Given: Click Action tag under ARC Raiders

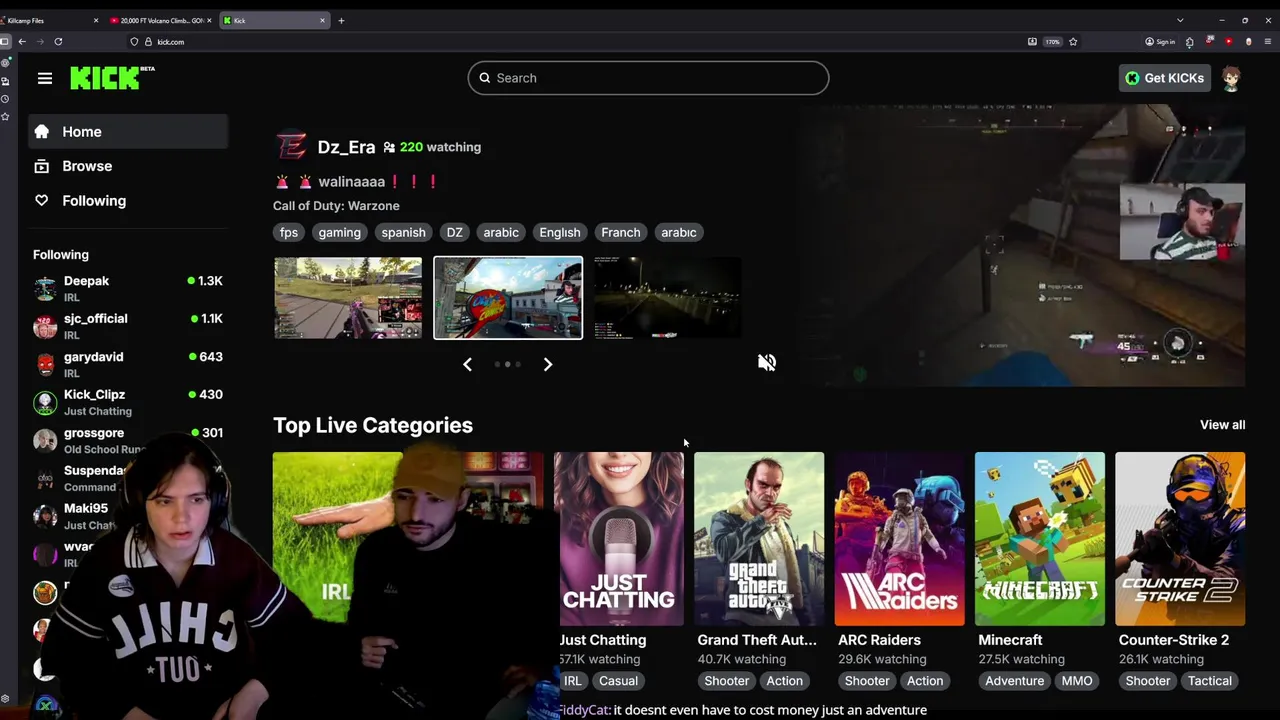Looking at the screenshot, I should pyautogui.click(x=925, y=681).
